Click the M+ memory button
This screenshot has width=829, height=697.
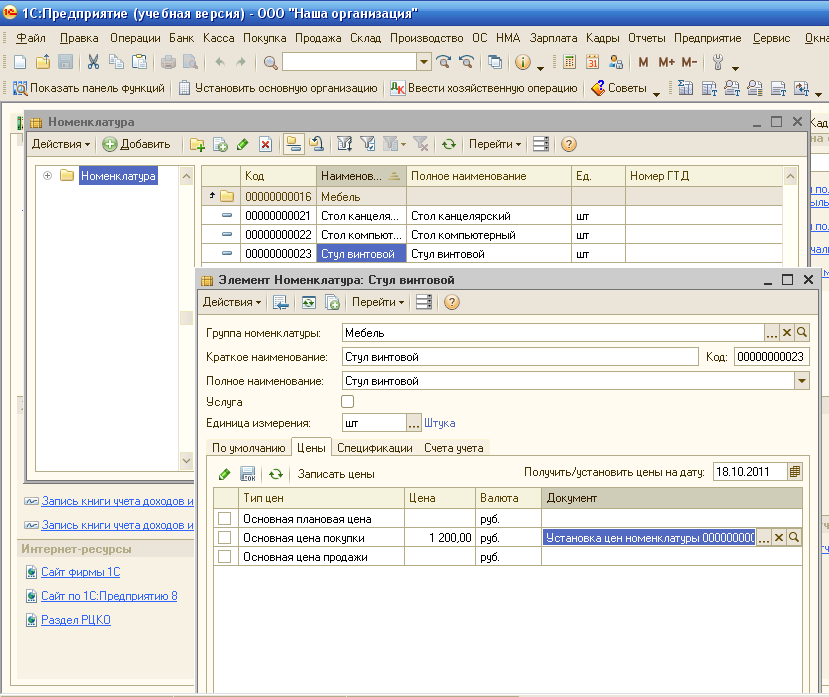[666, 62]
